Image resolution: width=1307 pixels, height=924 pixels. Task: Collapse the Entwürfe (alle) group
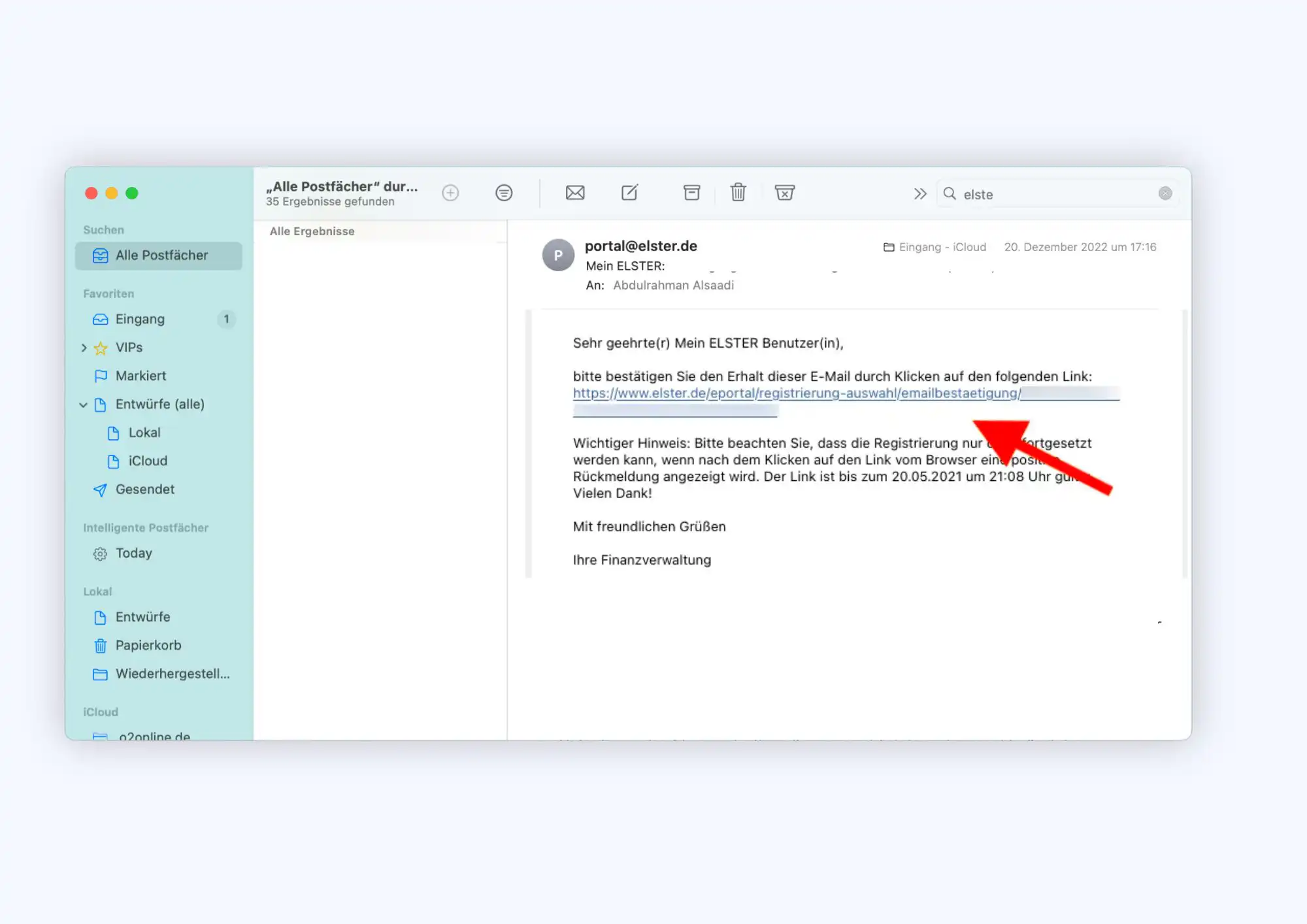point(84,404)
